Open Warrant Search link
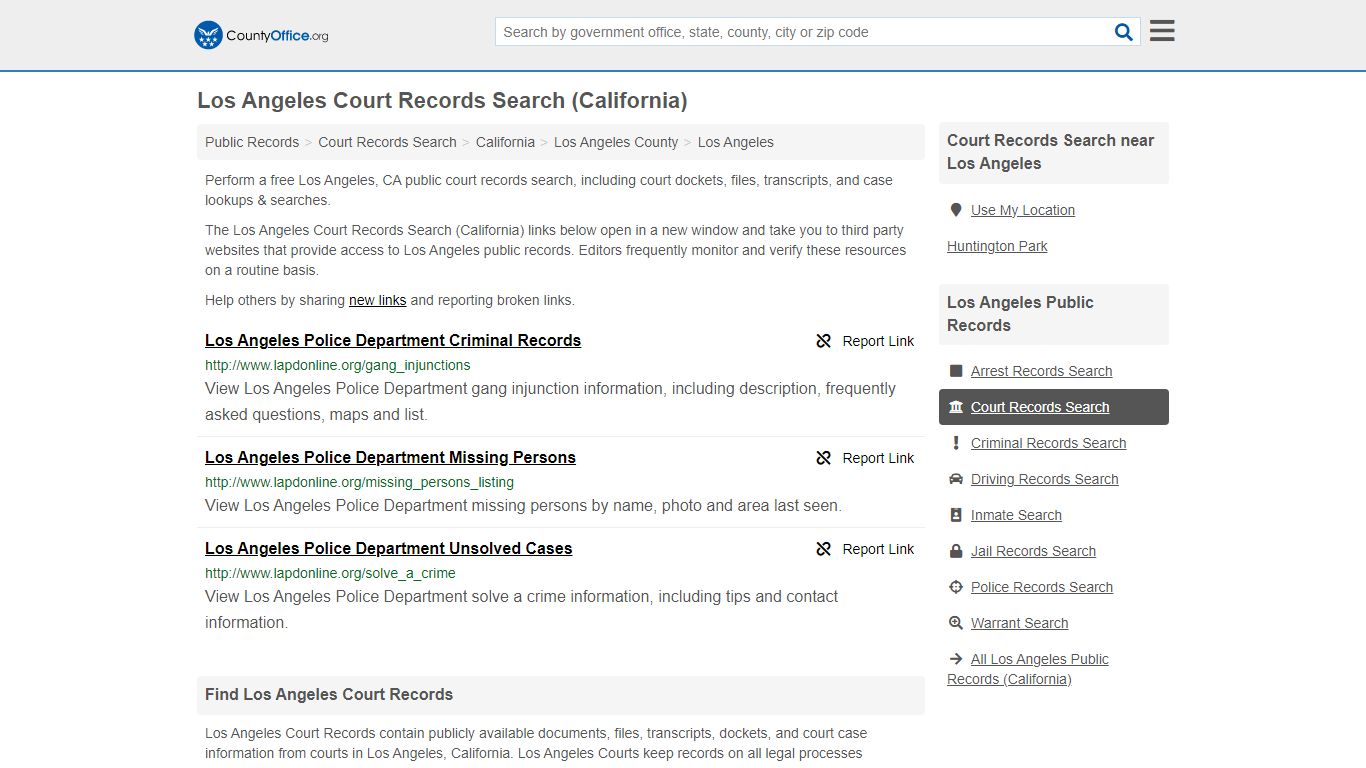Viewport: 1366px width, 768px height. tap(1019, 623)
